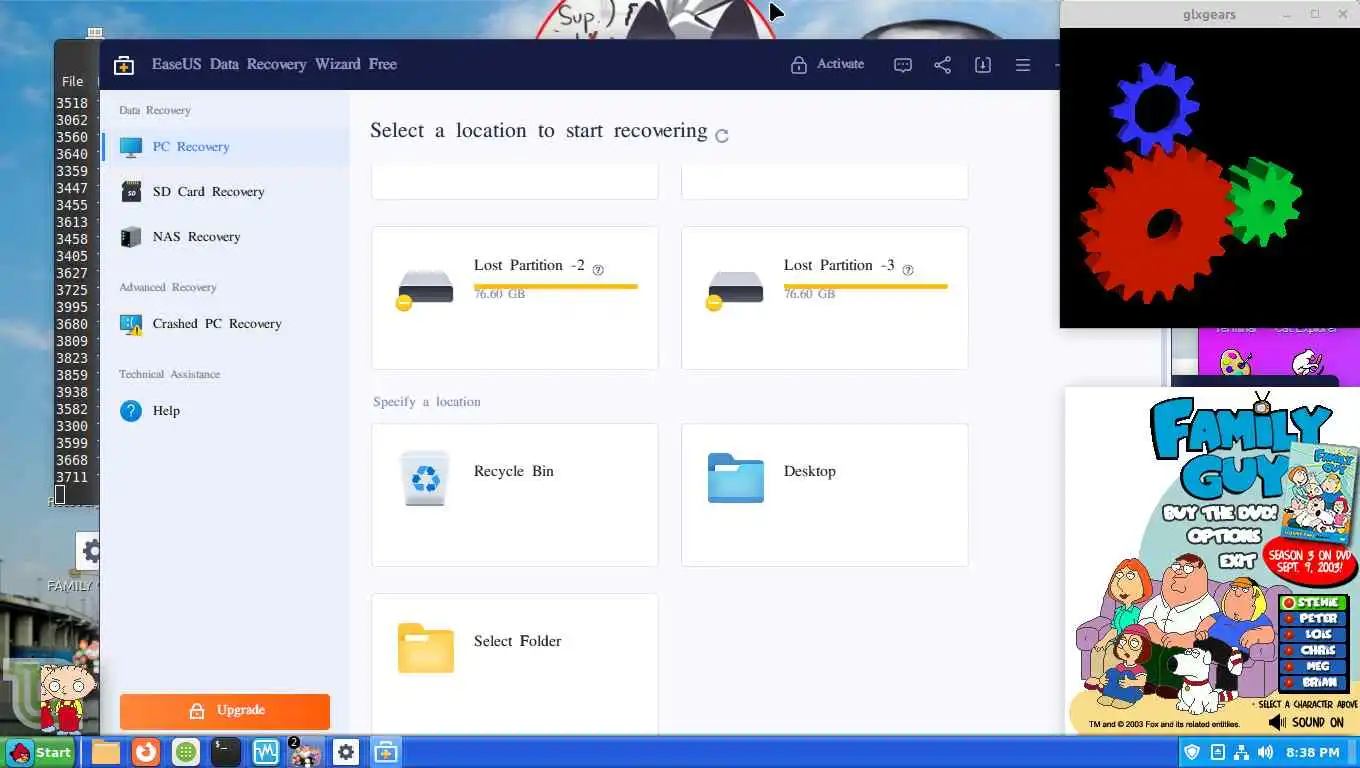1360x768 pixels.
Task: Open the green app grid taskbar icon
Action: (x=185, y=752)
